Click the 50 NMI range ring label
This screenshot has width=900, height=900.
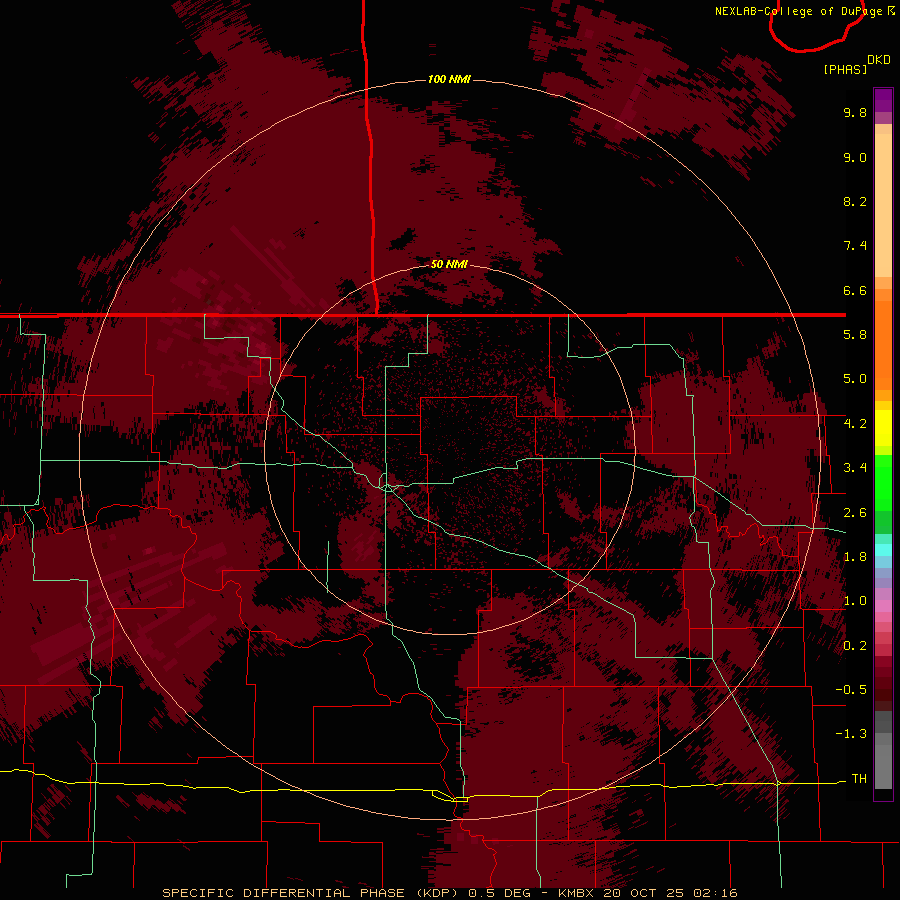coord(449,264)
